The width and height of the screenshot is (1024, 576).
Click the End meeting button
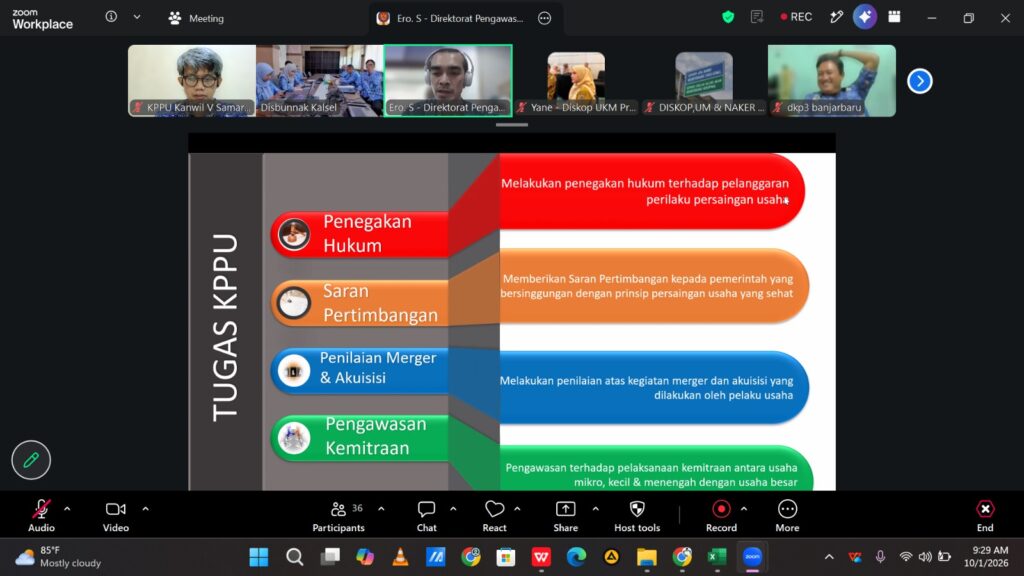[x=985, y=515]
